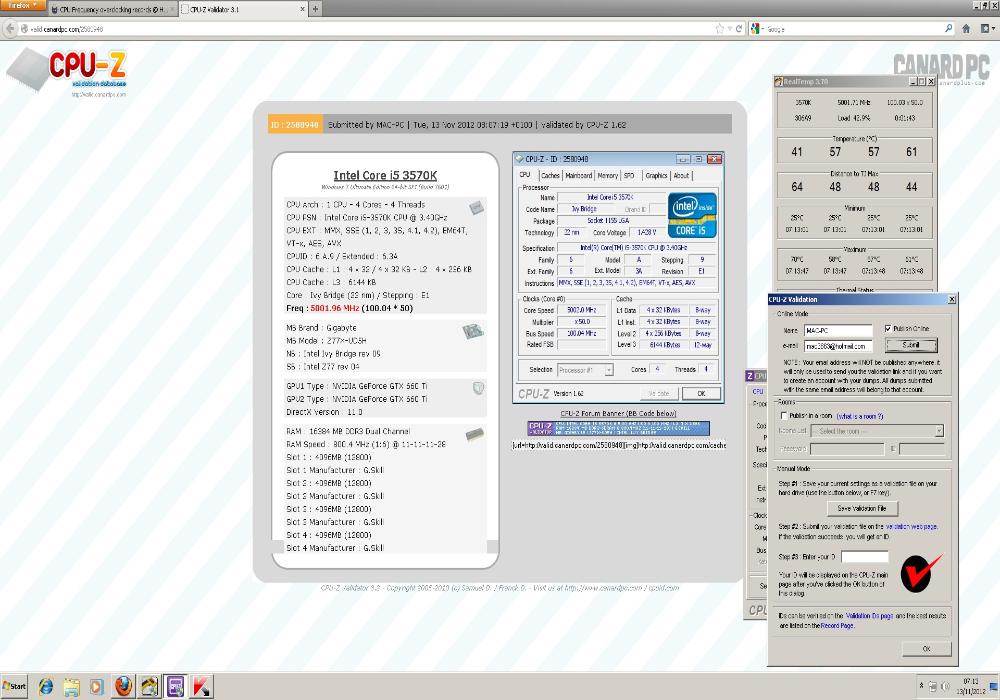The width and height of the screenshot is (1000, 700).
Task: Click the Submit button in Validation dialog
Action: click(x=911, y=345)
